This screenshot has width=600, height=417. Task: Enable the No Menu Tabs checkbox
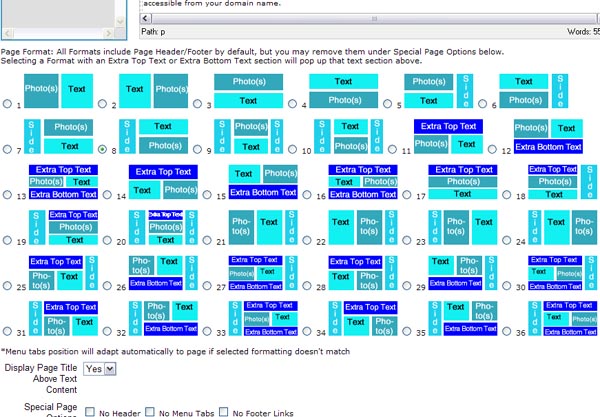[150, 412]
